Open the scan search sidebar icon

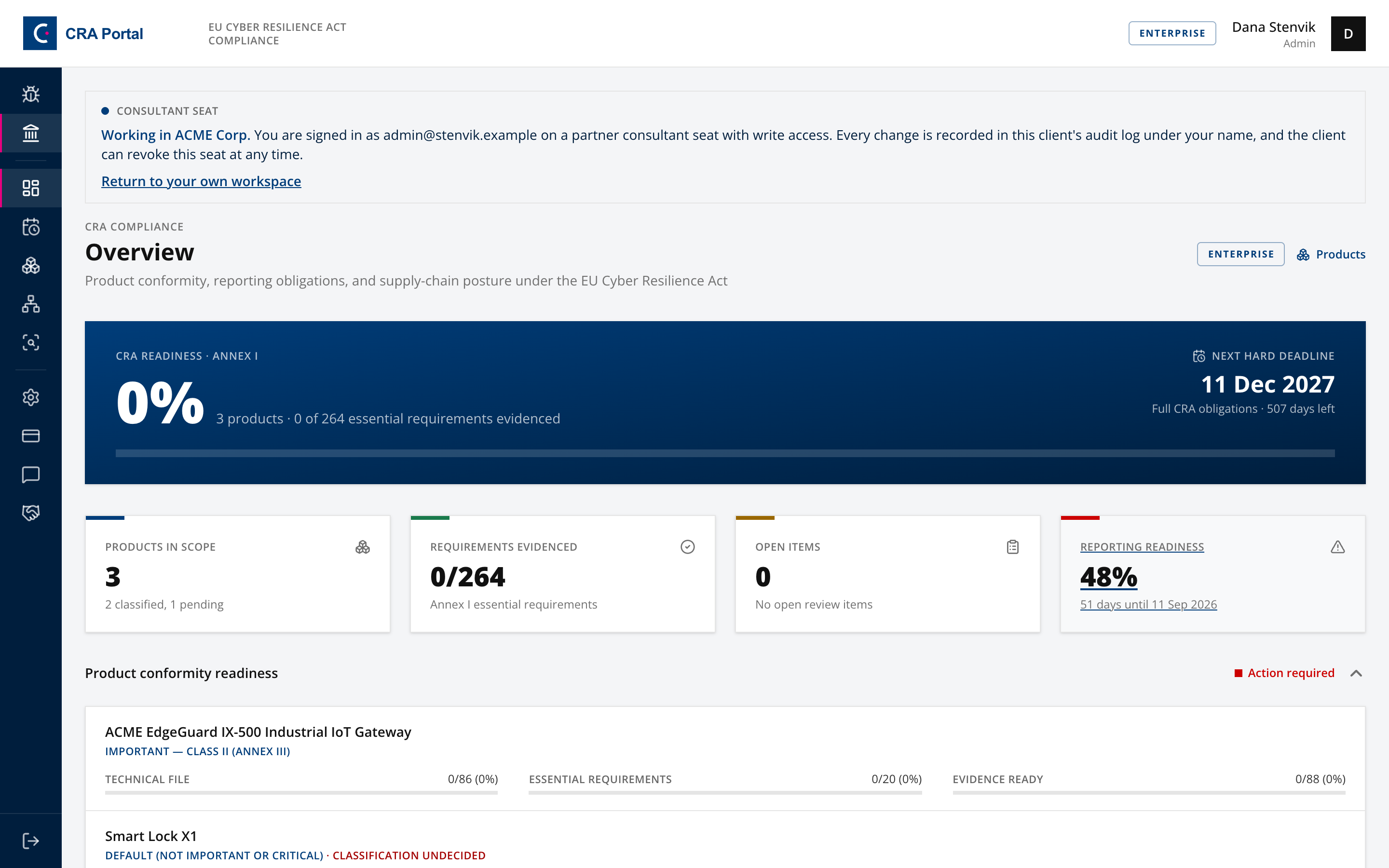pos(30,343)
